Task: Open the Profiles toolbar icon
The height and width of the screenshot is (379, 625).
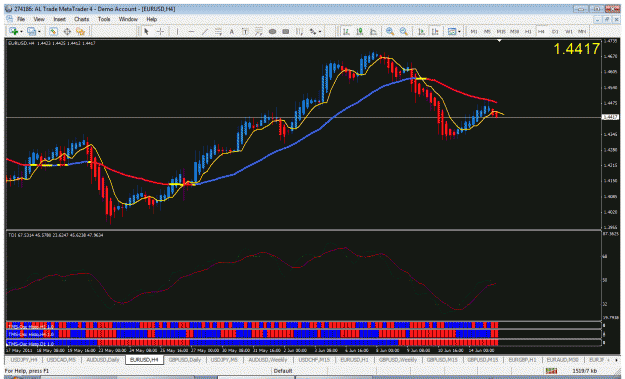Action: coord(31,31)
